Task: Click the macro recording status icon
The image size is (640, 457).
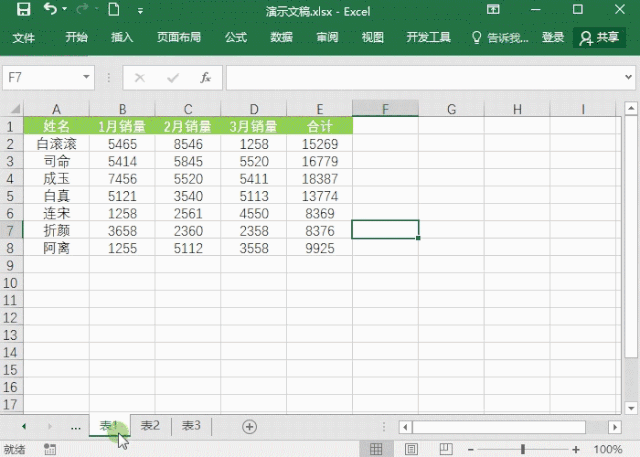Action: click(x=50, y=449)
